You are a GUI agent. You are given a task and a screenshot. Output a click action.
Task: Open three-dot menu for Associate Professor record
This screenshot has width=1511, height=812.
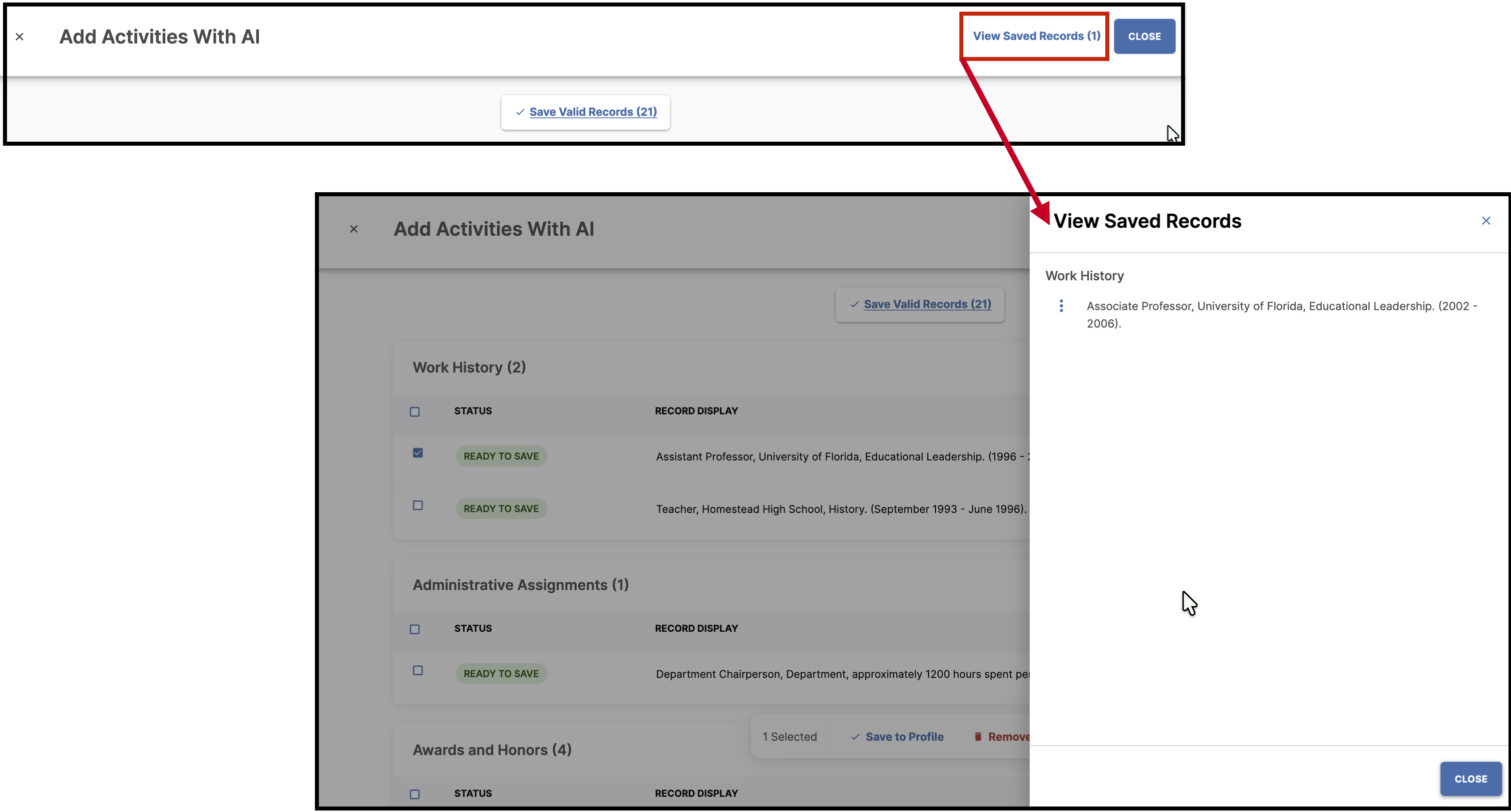coord(1060,306)
